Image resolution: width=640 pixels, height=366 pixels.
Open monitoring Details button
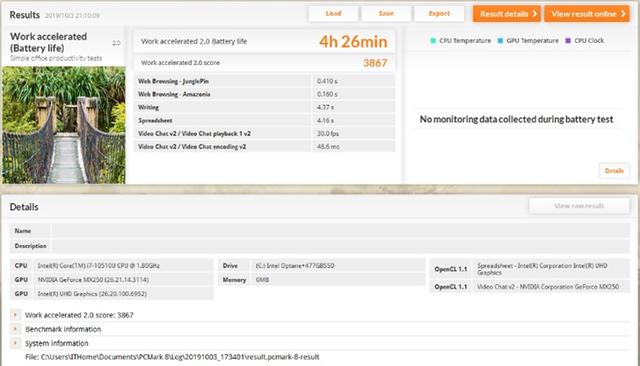[614, 171]
